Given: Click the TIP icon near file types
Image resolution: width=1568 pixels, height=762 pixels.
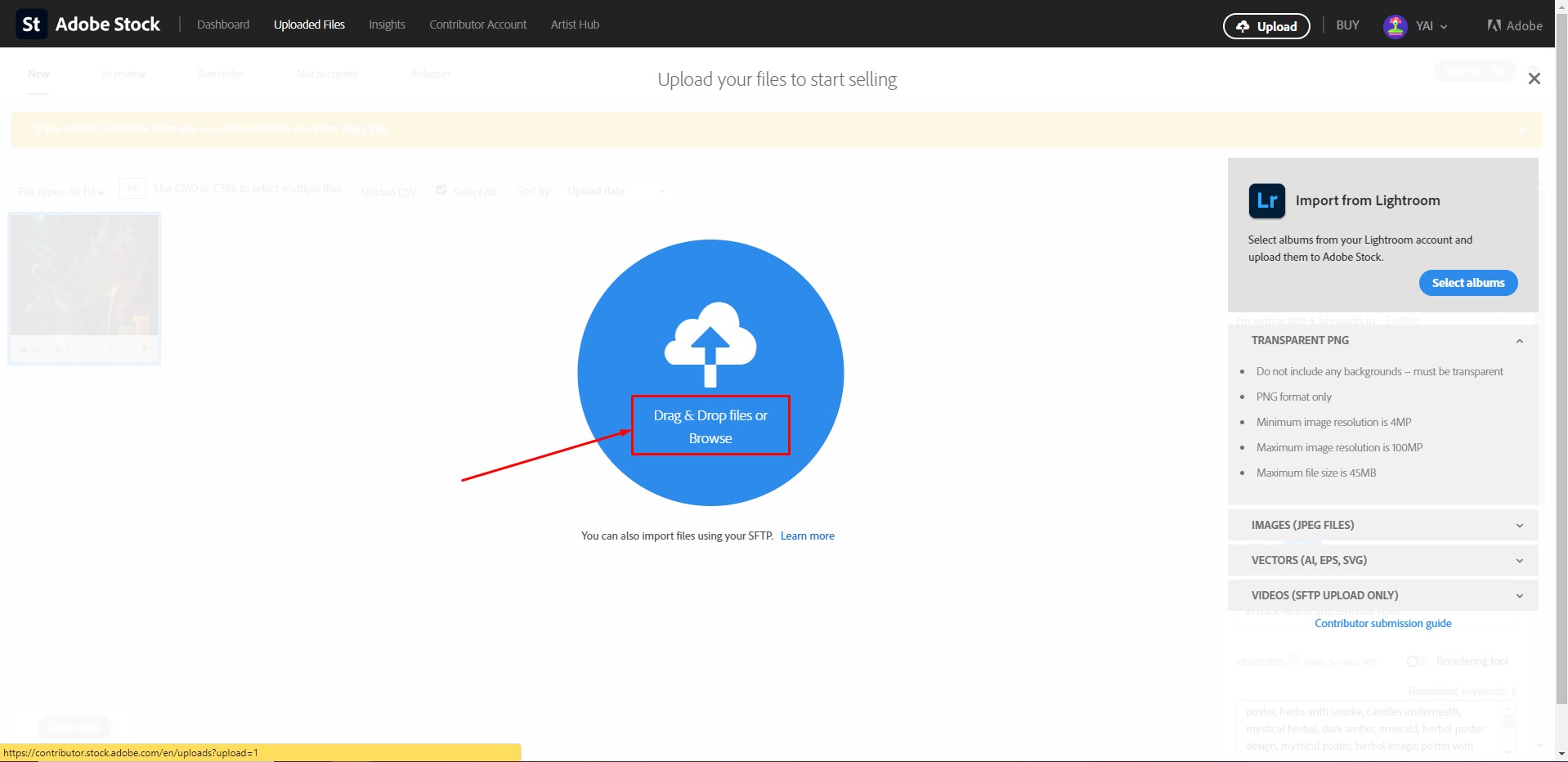Looking at the screenshot, I should pyautogui.click(x=132, y=189).
